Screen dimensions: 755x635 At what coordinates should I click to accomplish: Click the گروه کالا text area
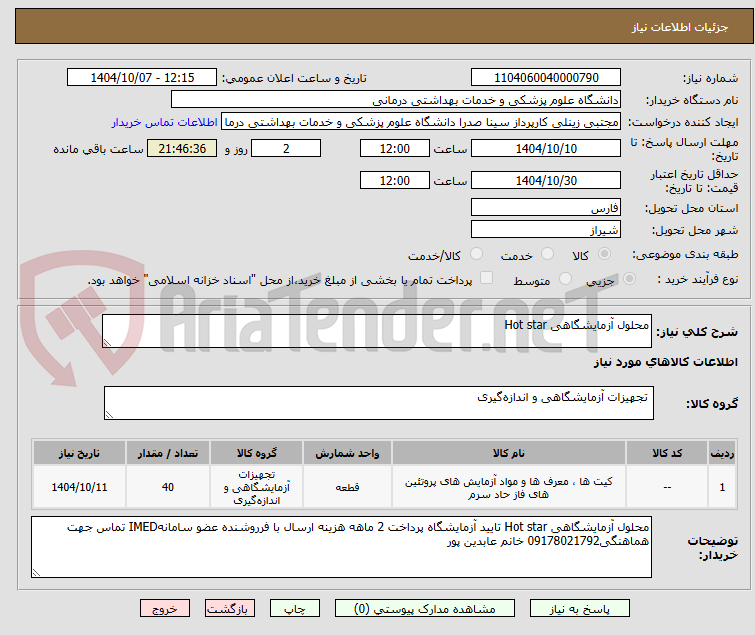378,403
